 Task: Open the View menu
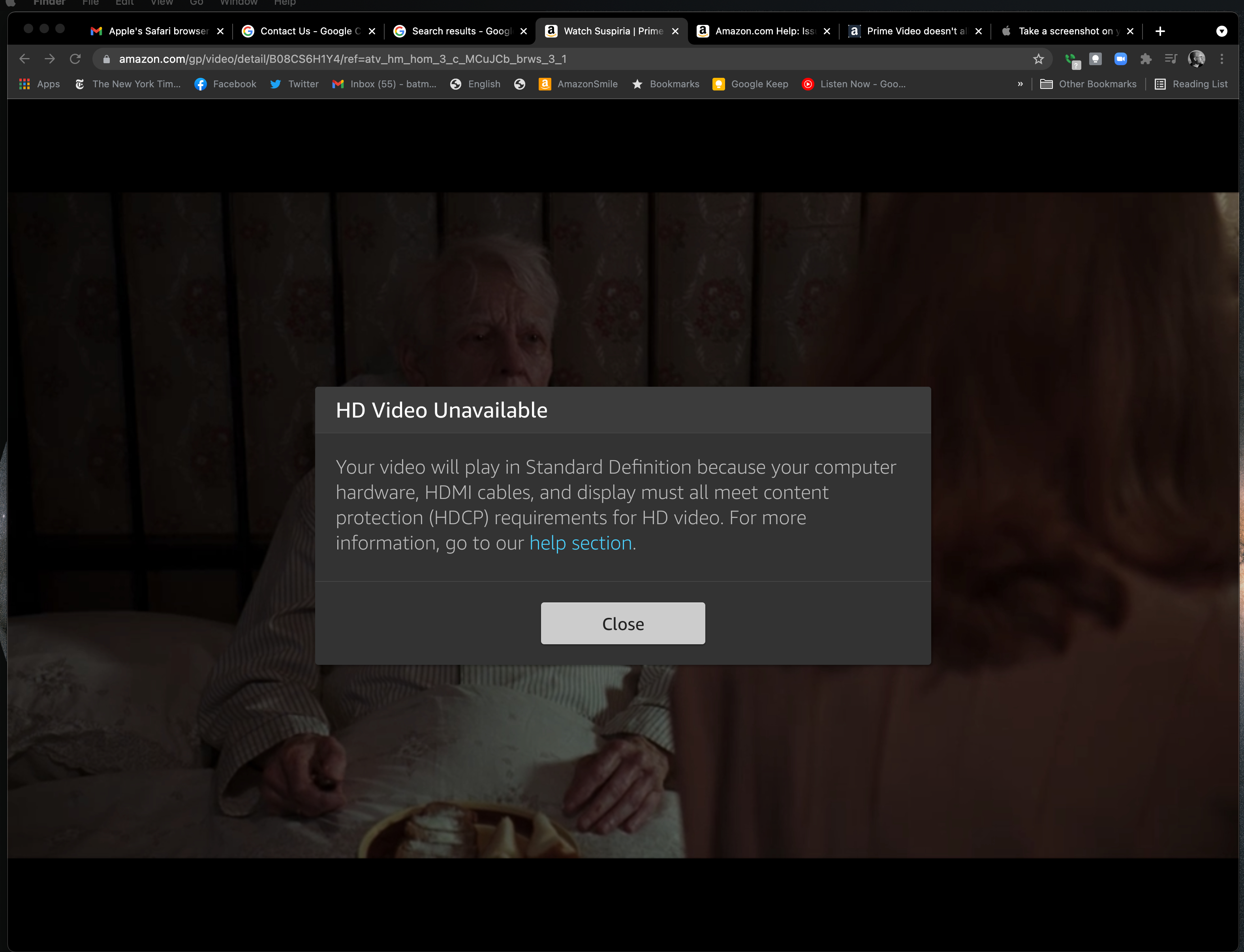pyautogui.click(x=162, y=3)
